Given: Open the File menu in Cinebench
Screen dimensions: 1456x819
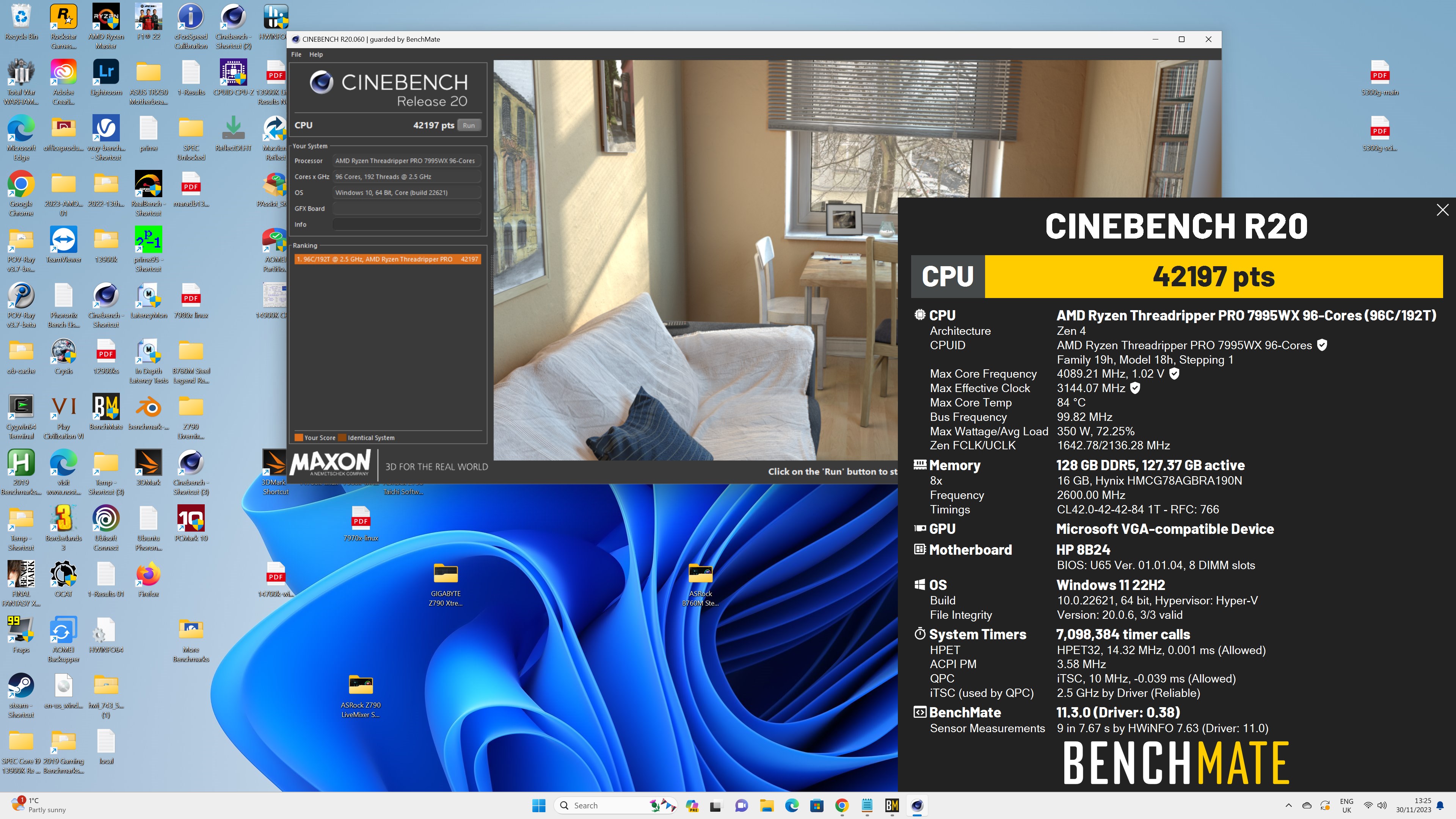Looking at the screenshot, I should [x=296, y=54].
